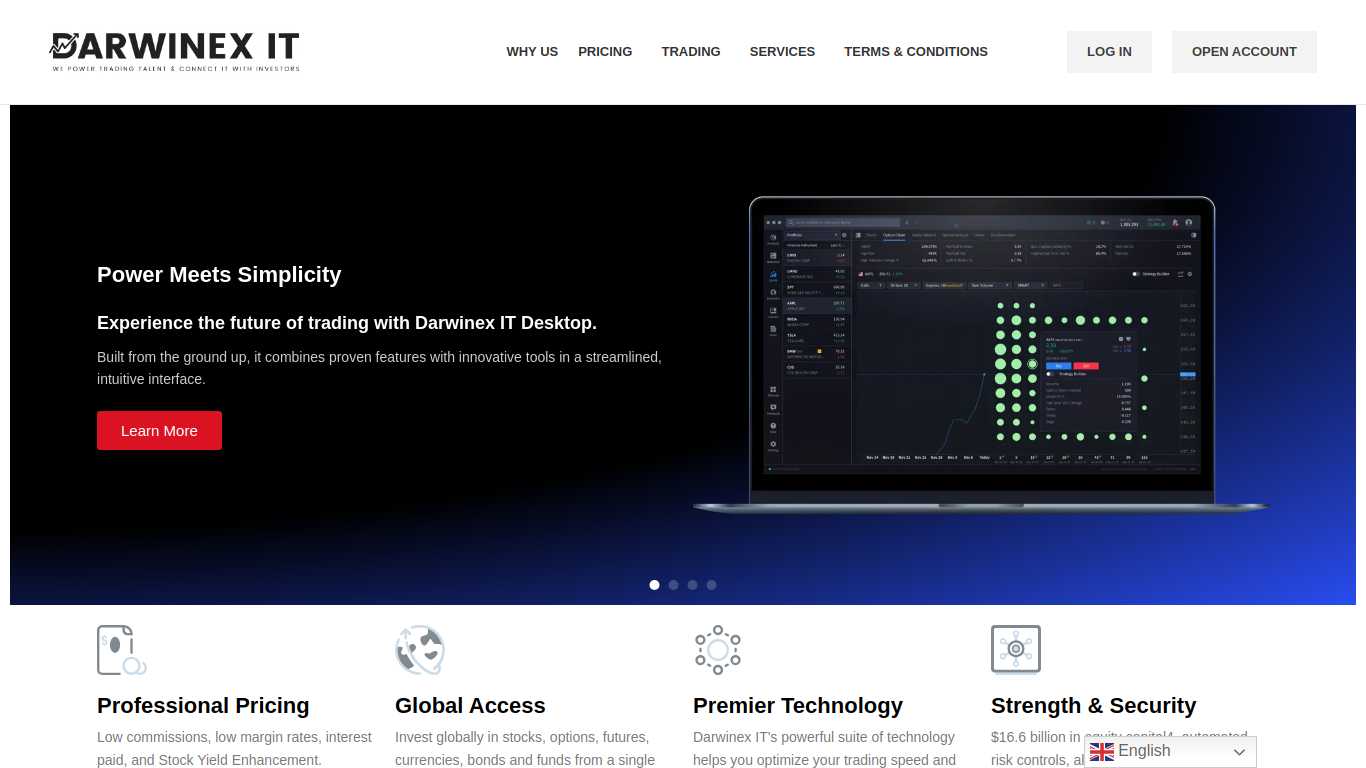Click the Global Access globe icon
Viewport: 1366px width, 768px height.
(x=420, y=651)
